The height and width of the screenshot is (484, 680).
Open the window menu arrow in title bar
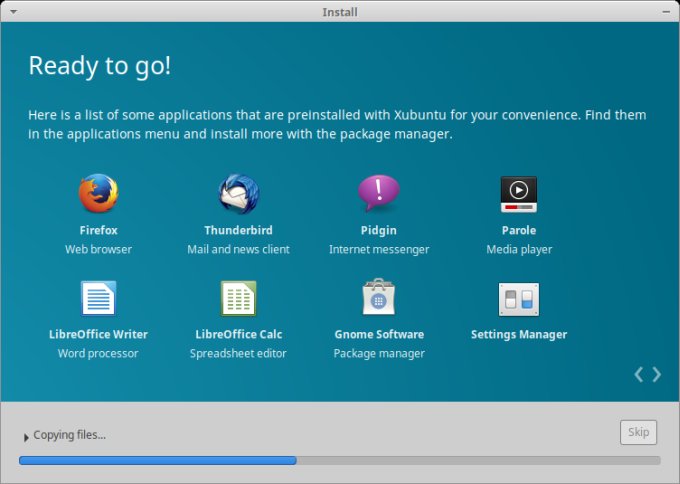click(13, 12)
